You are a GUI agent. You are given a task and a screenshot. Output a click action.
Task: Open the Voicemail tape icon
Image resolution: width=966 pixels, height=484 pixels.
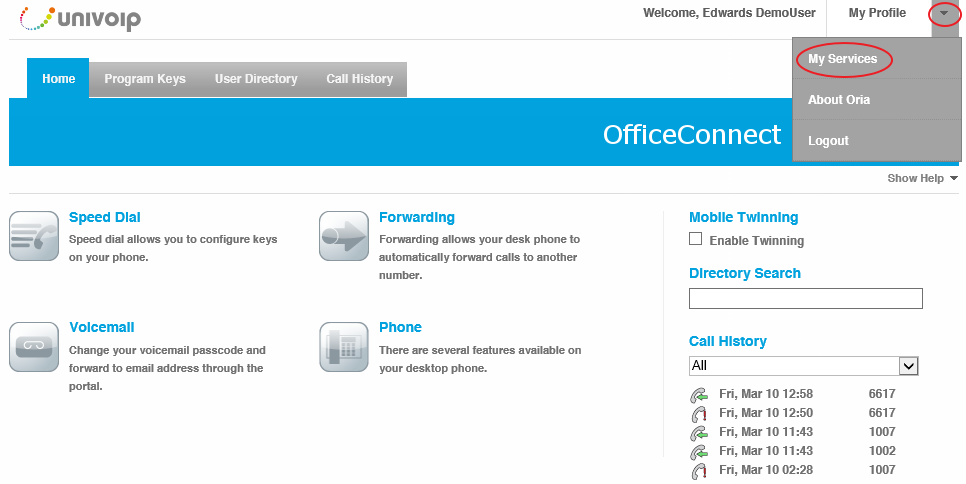coord(34,347)
